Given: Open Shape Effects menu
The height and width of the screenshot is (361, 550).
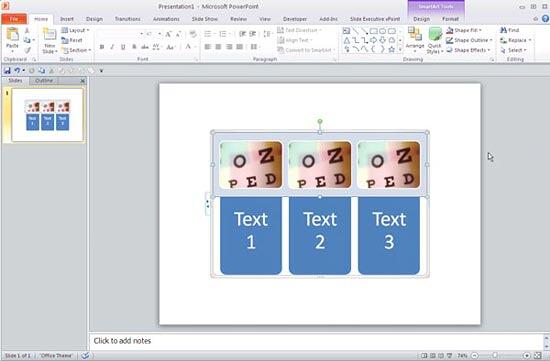Looking at the screenshot, I should click(x=468, y=50).
